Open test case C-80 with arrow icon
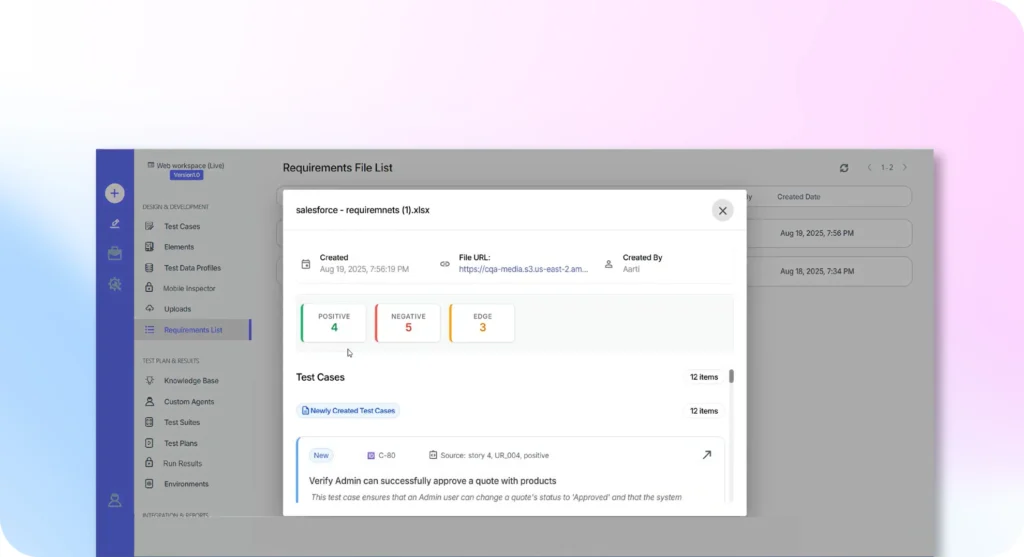The width and height of the screenshot is (1024, 557). click(x=707, y=455)
